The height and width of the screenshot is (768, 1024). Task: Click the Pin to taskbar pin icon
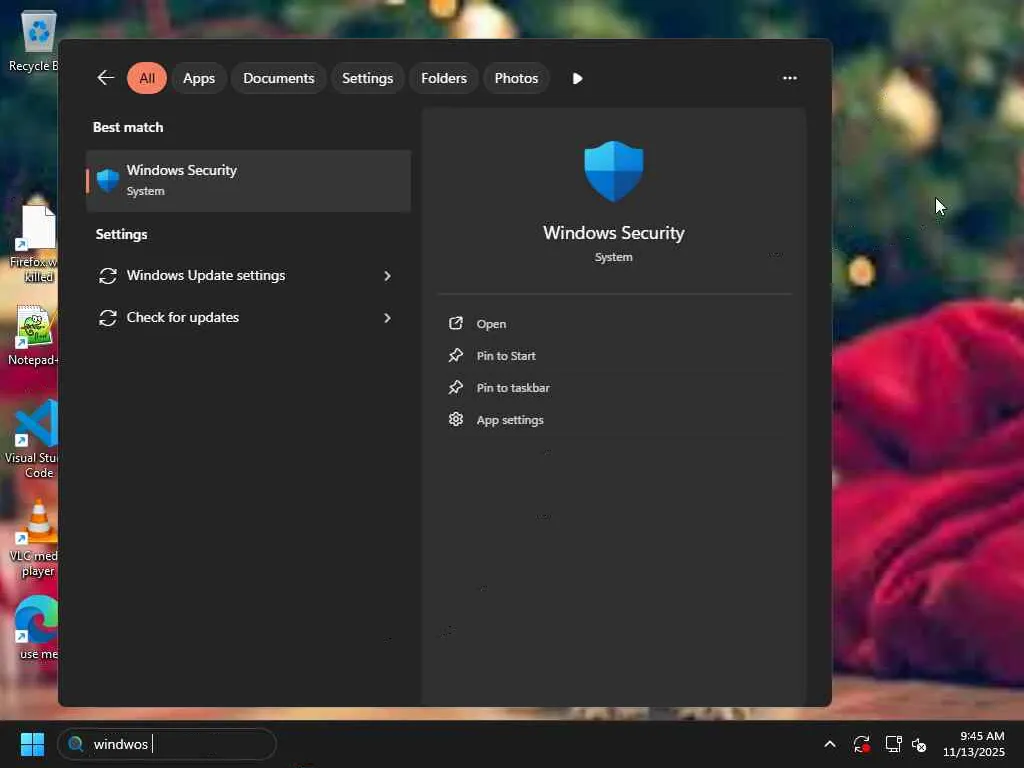(x=456, y=387)
